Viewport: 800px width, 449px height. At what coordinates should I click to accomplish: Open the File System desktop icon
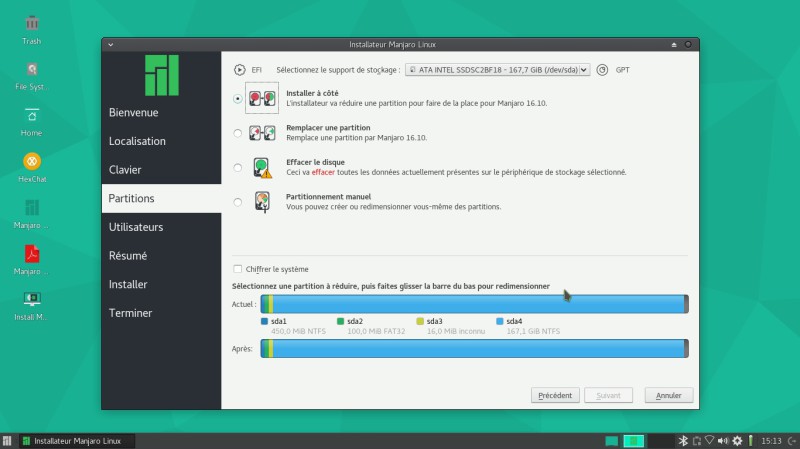click(x=32, y=69)
